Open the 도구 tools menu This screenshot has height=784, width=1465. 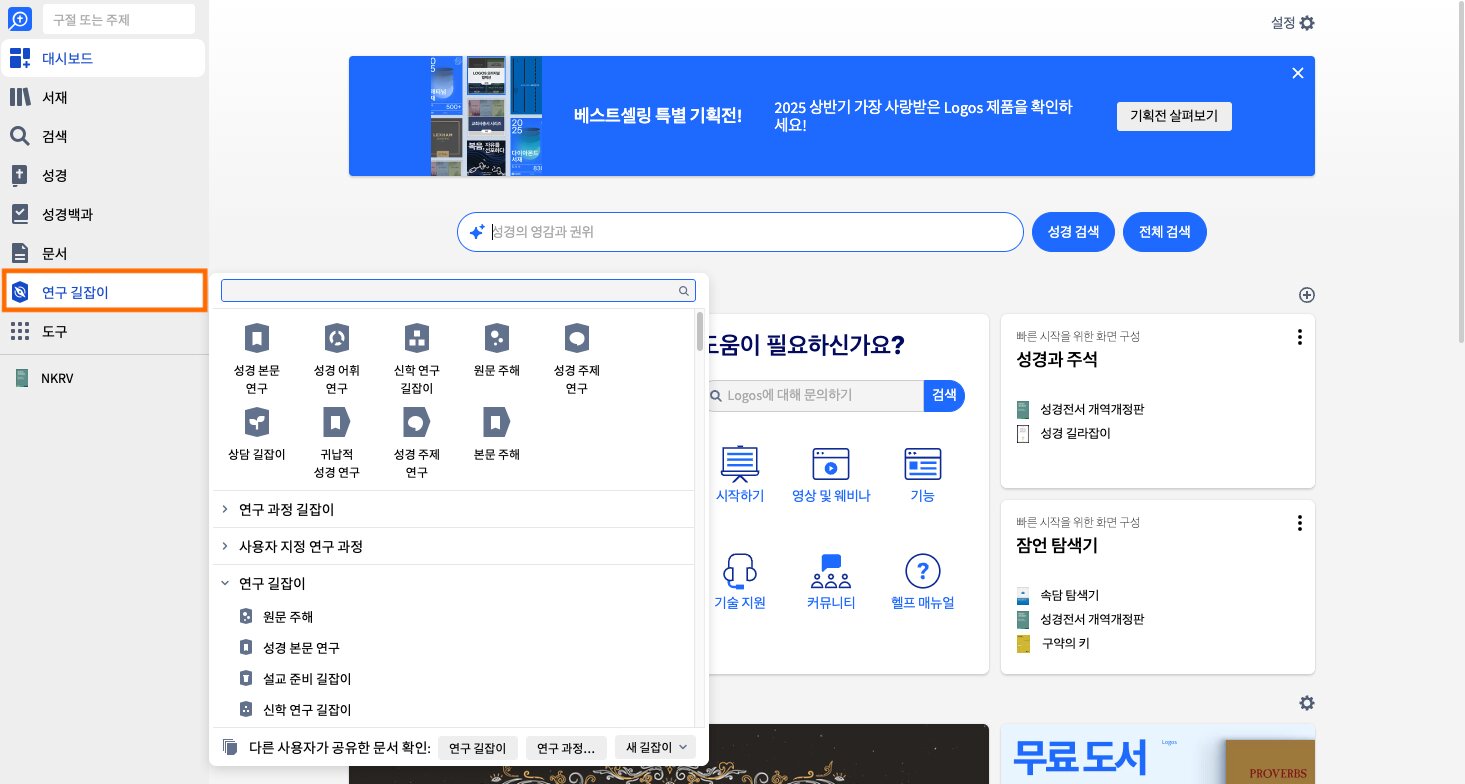(104, 331)
